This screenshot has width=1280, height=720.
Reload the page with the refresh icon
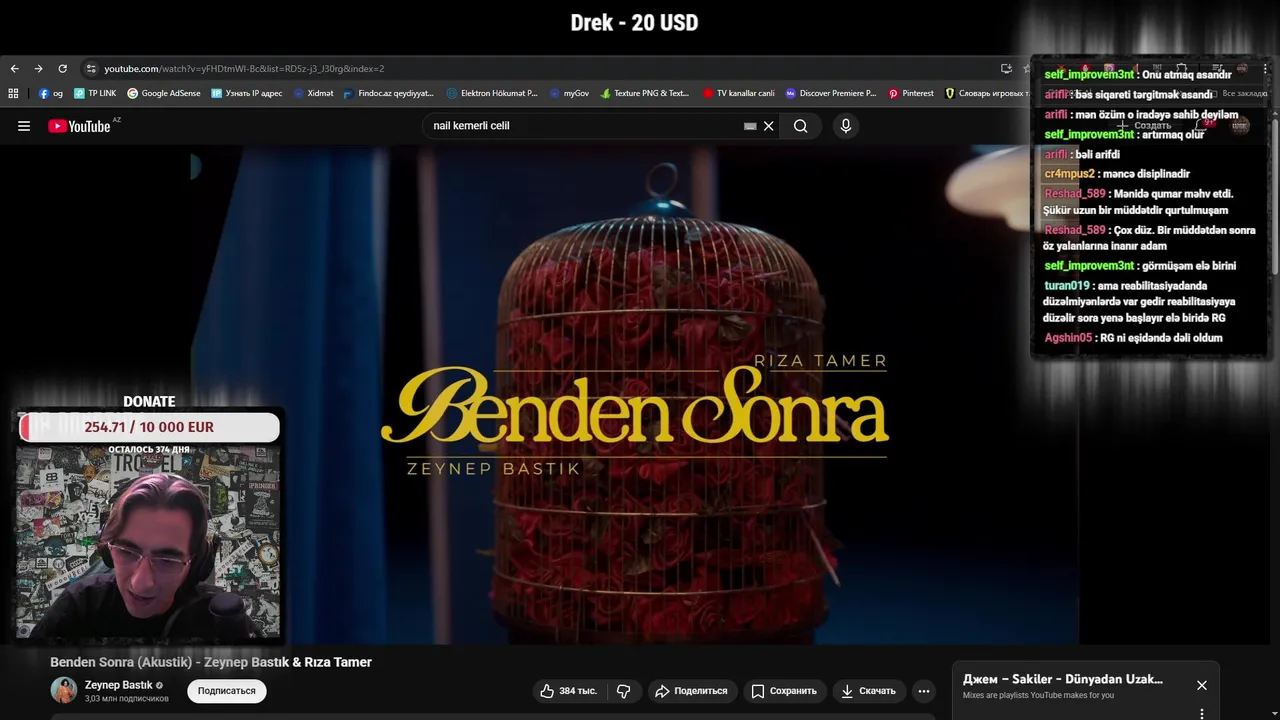pos(62,69)
